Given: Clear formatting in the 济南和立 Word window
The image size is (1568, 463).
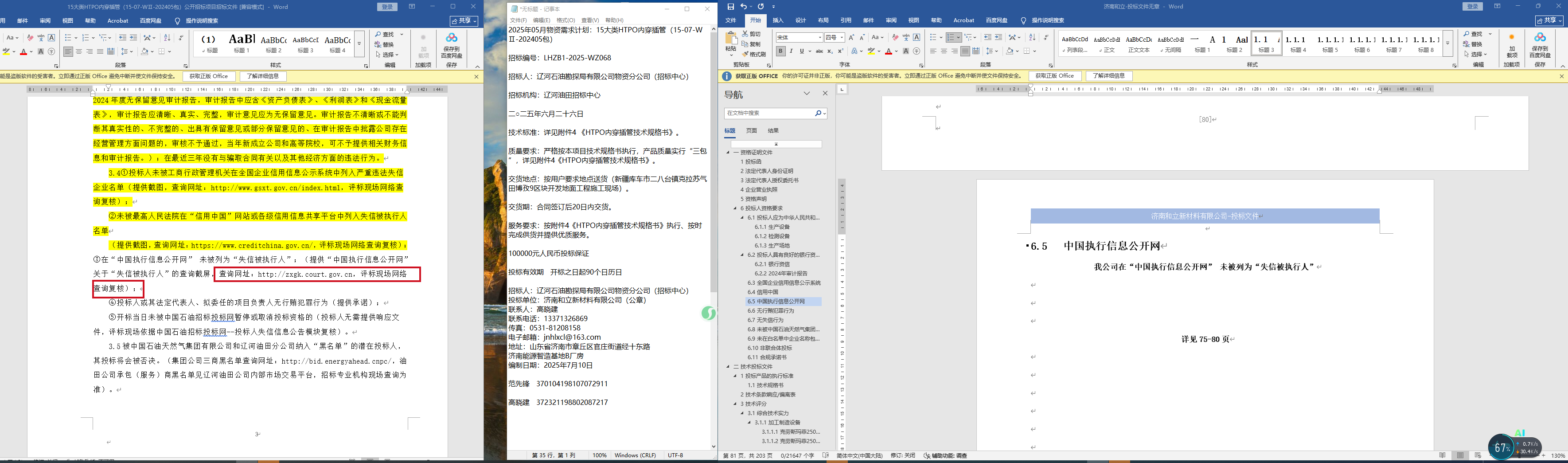Looking at the screenshot, I should point(895,38).
